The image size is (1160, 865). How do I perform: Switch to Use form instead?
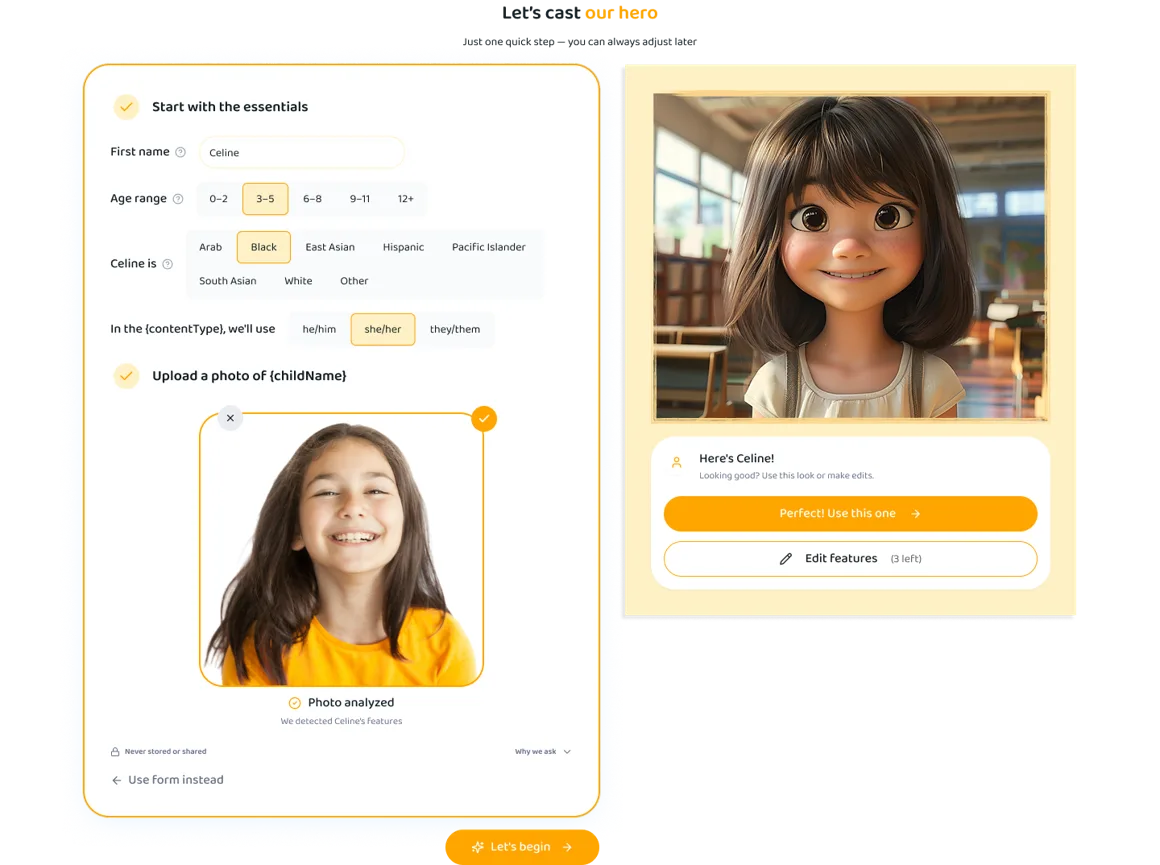167,780
